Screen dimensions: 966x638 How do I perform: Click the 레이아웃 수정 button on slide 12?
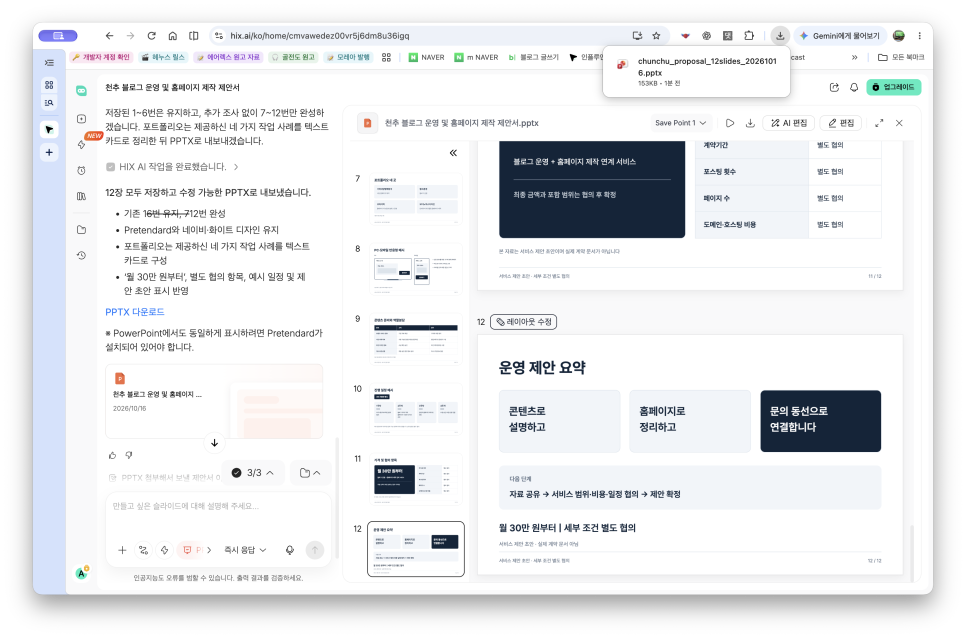524,321
